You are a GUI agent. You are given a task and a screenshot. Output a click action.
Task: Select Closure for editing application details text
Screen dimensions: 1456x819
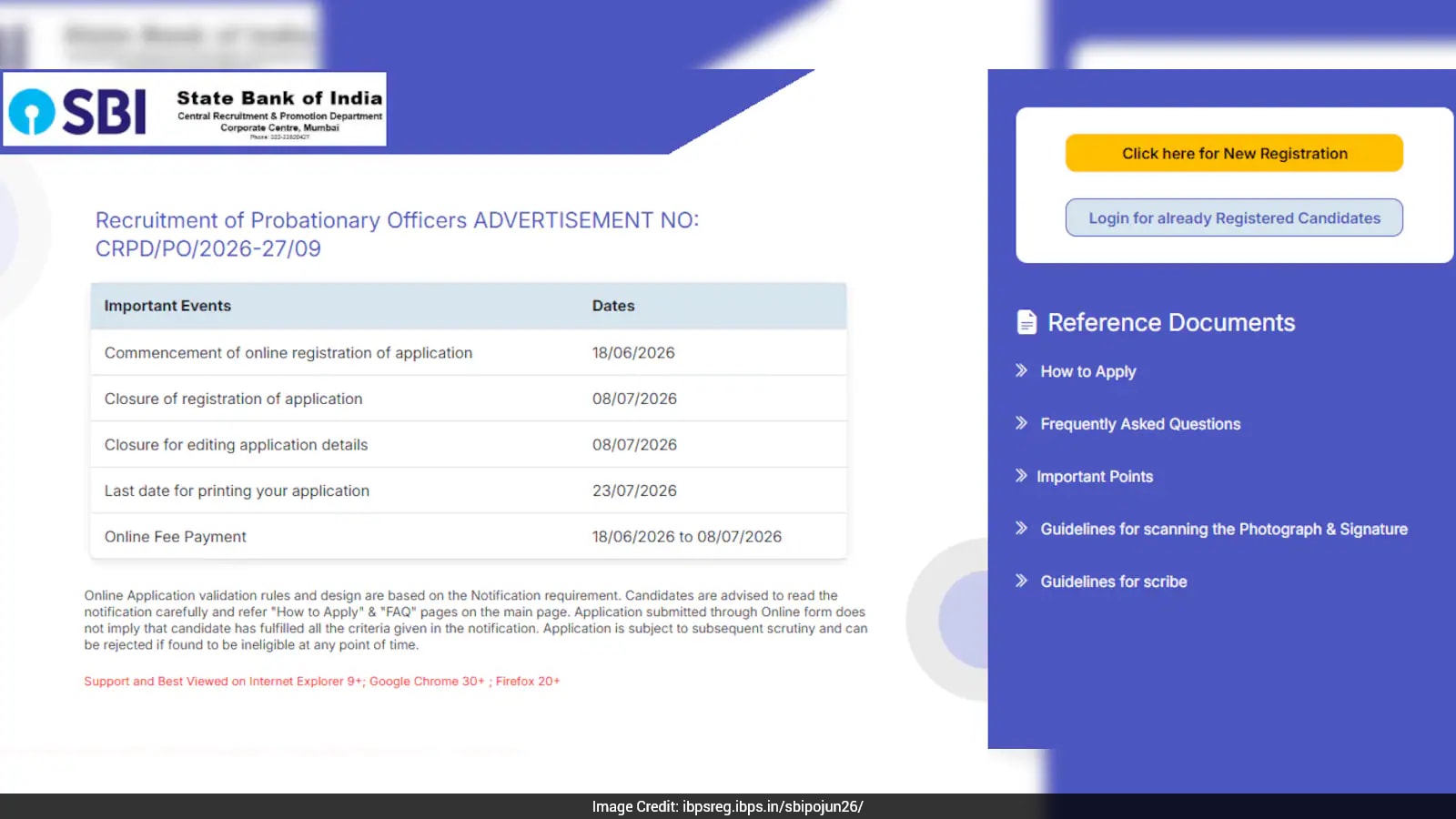236,445
